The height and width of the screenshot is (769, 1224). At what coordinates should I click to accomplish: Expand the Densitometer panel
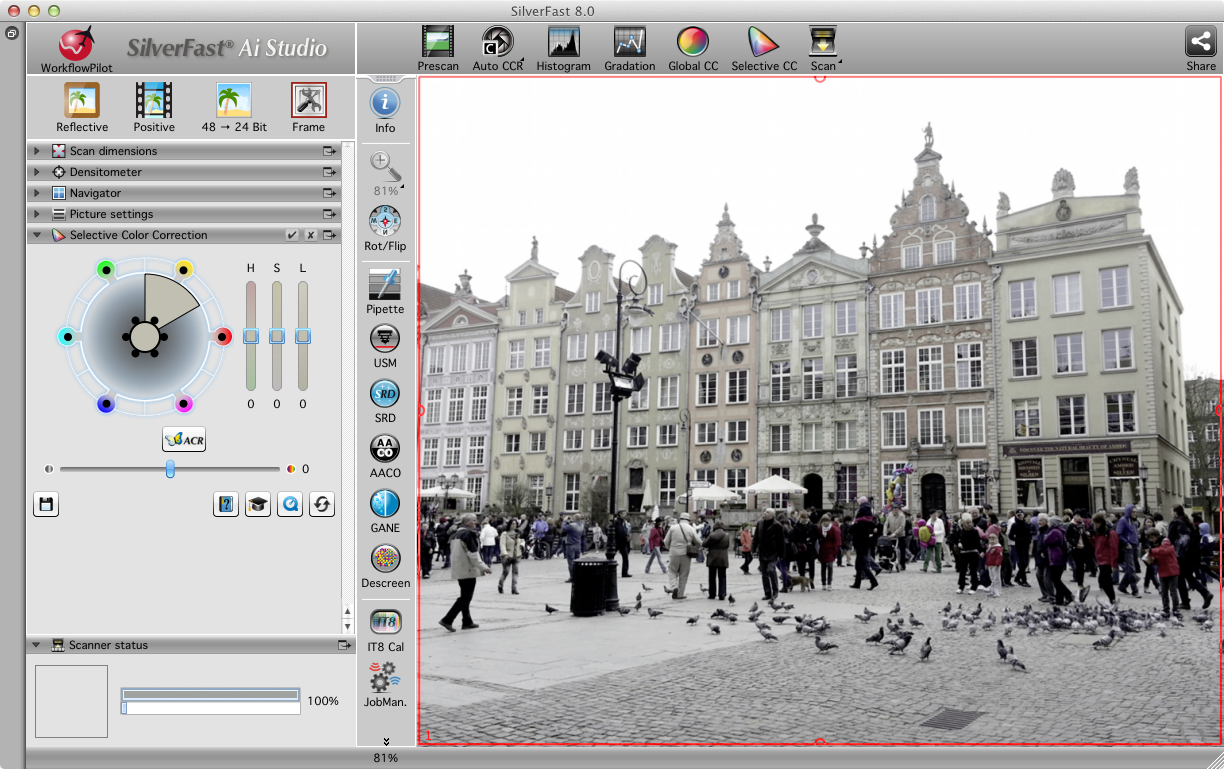pyautogui.click(x=37, y=172)
